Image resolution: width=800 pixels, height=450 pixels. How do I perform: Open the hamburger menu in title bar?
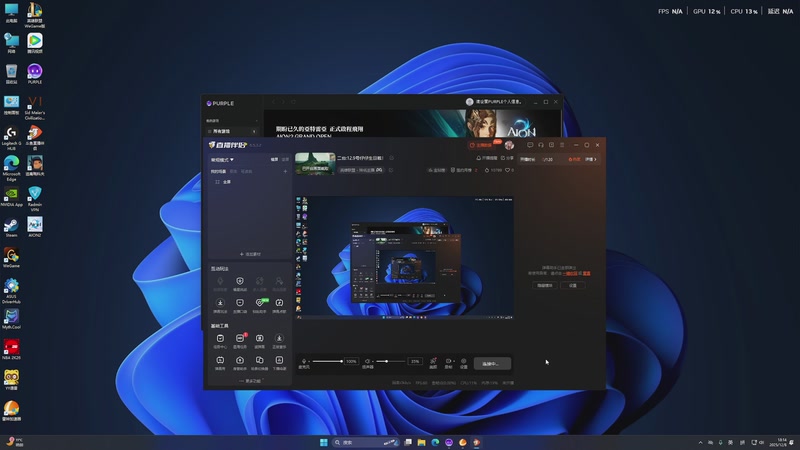[x=562, y=145]
